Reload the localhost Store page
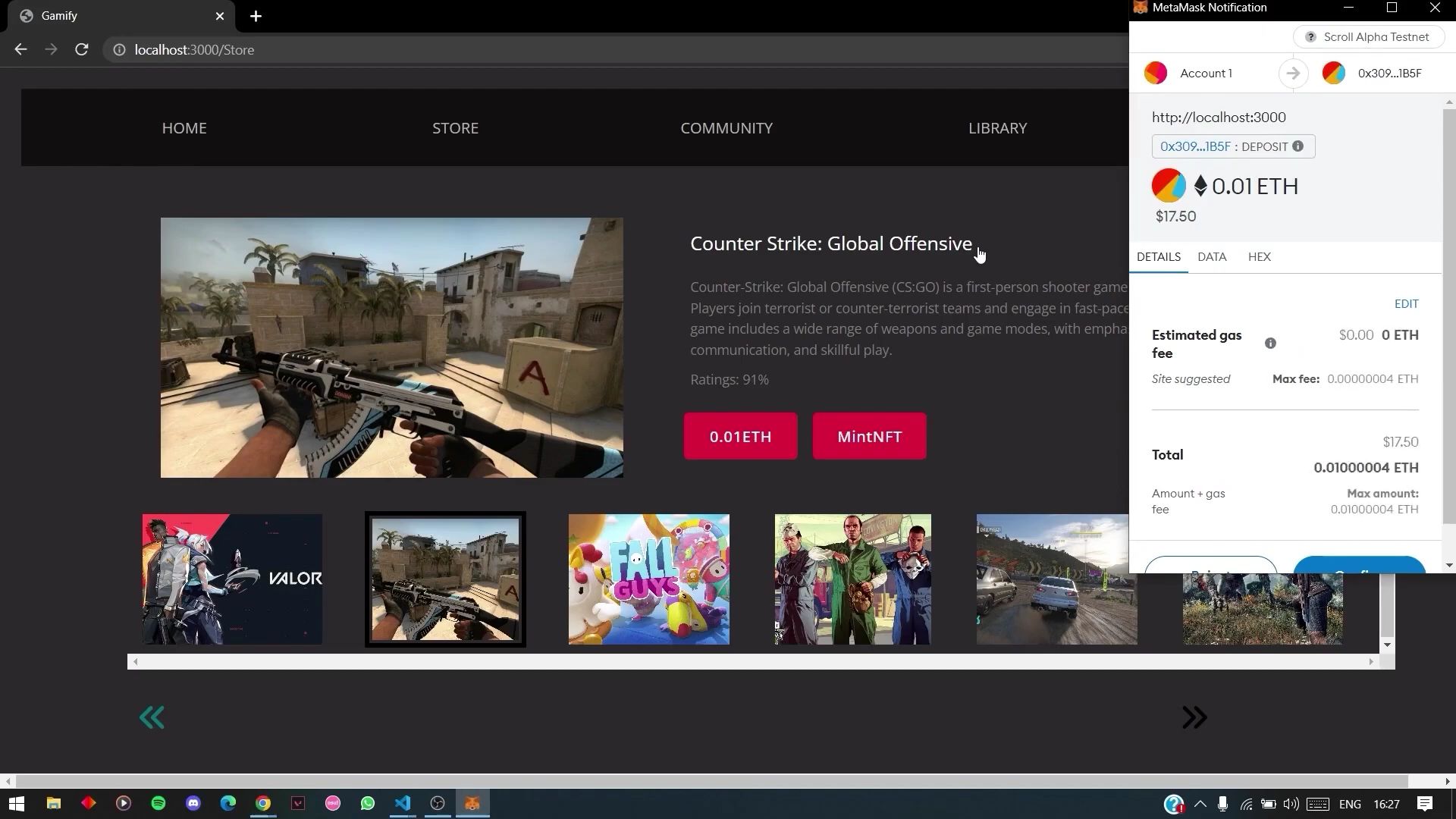This screenshot has height=819, width=1456. point(82,49)
